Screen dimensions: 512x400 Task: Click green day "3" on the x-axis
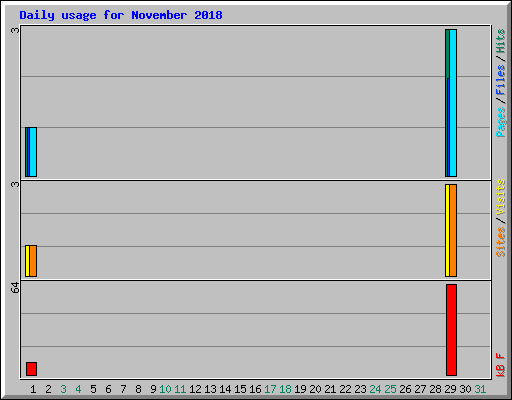click(x=63, y=389)
